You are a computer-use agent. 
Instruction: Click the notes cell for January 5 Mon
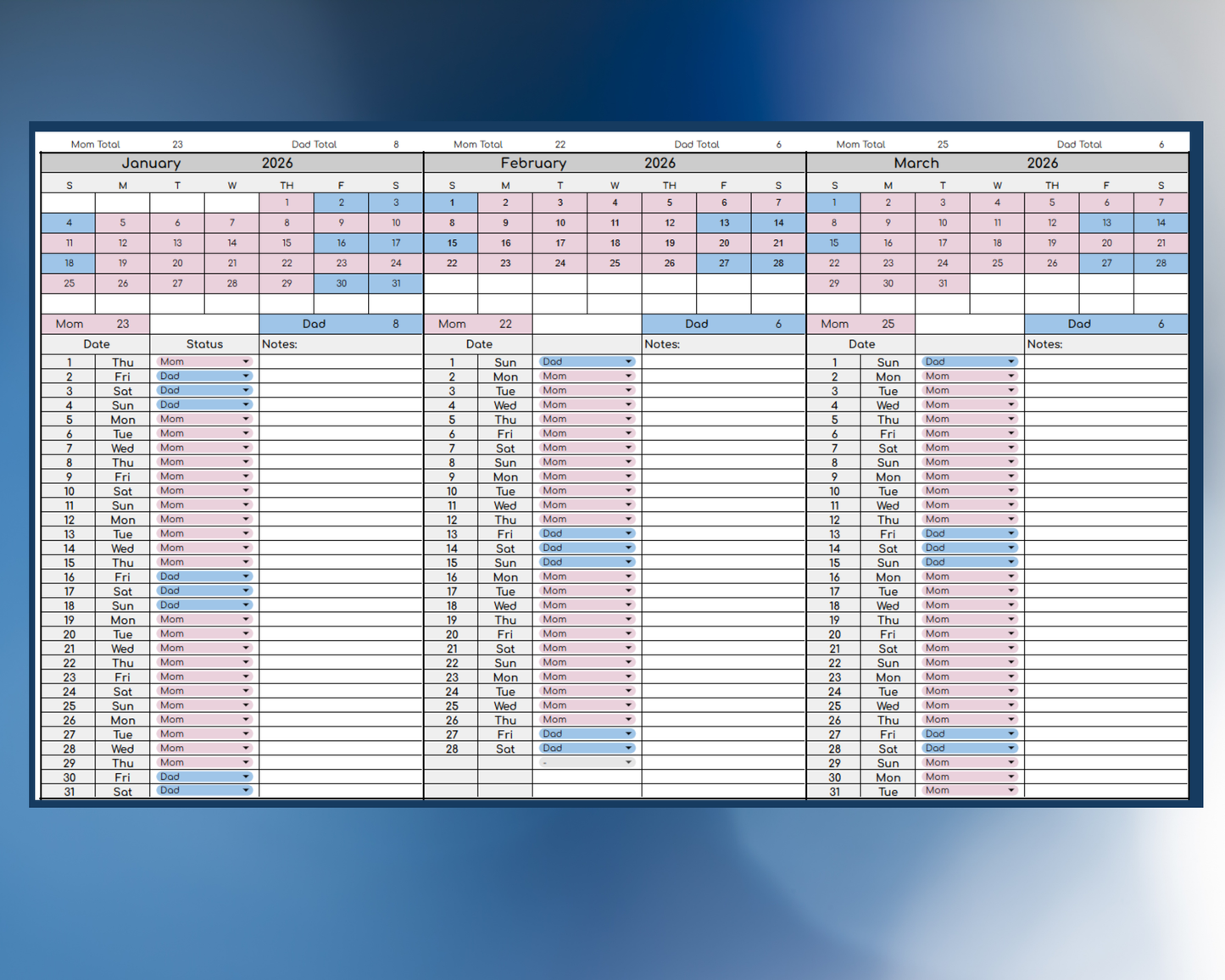(341, 420)
